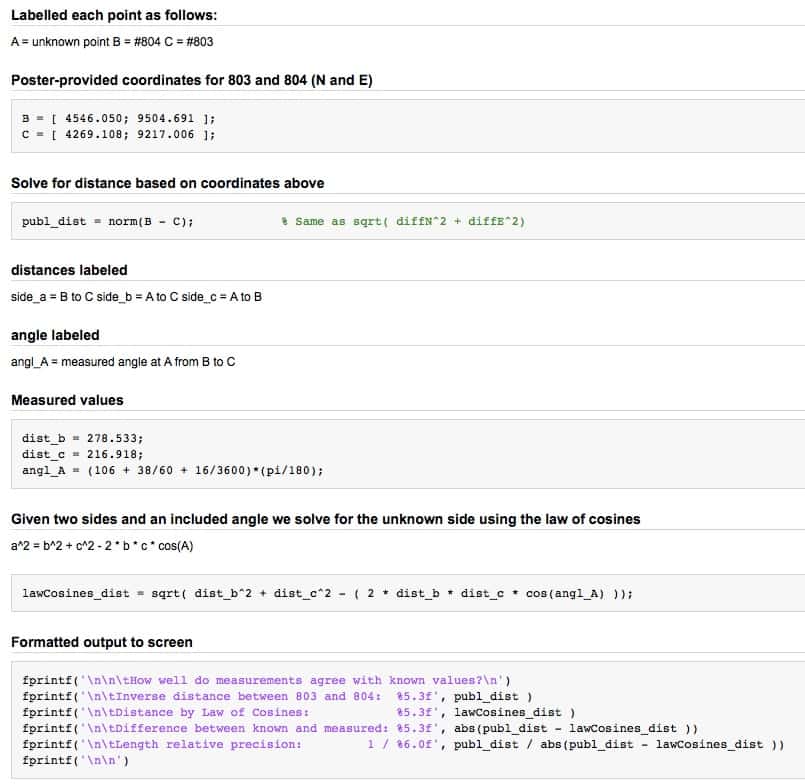Click the heading 'angle labeled'
The image size is (805, 784).
(55, 335)
